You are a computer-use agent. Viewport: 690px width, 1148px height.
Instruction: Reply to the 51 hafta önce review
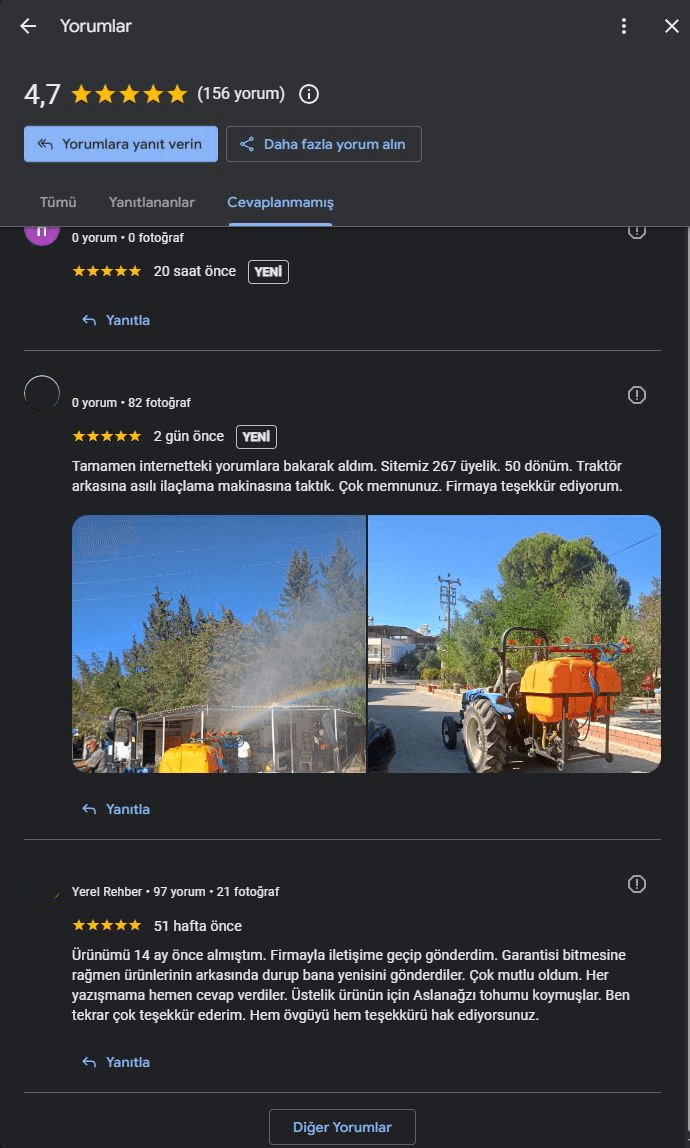(x=116, y=1062)
